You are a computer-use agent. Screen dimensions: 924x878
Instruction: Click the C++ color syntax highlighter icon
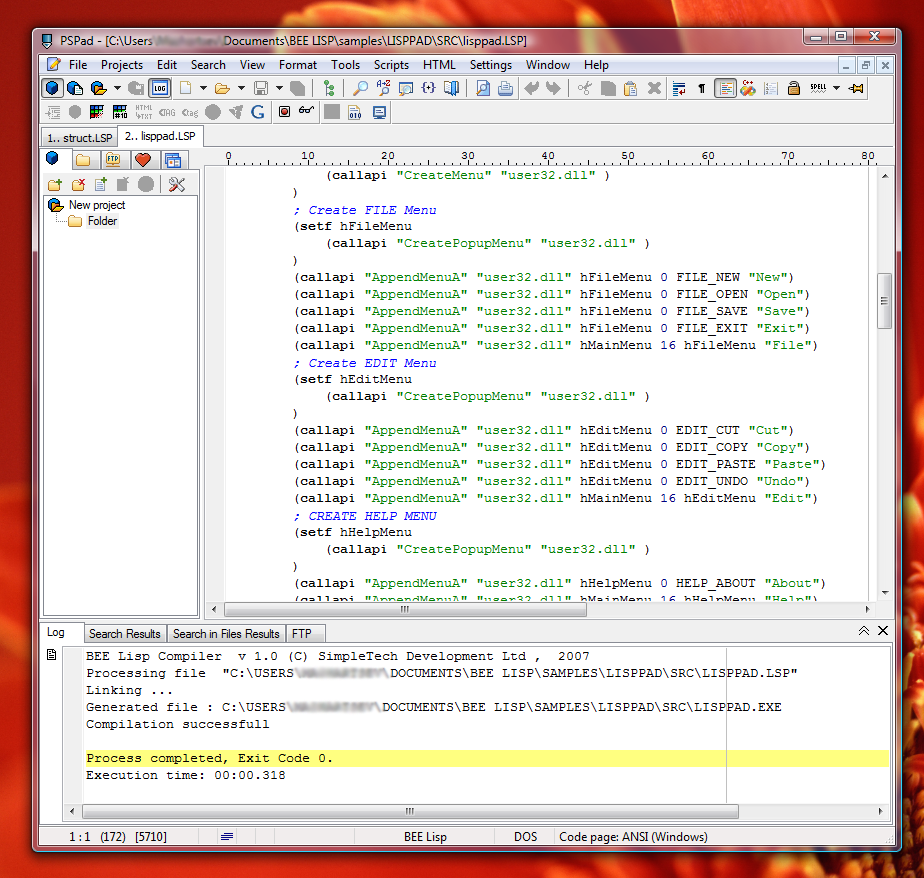[x=747, y=88]
